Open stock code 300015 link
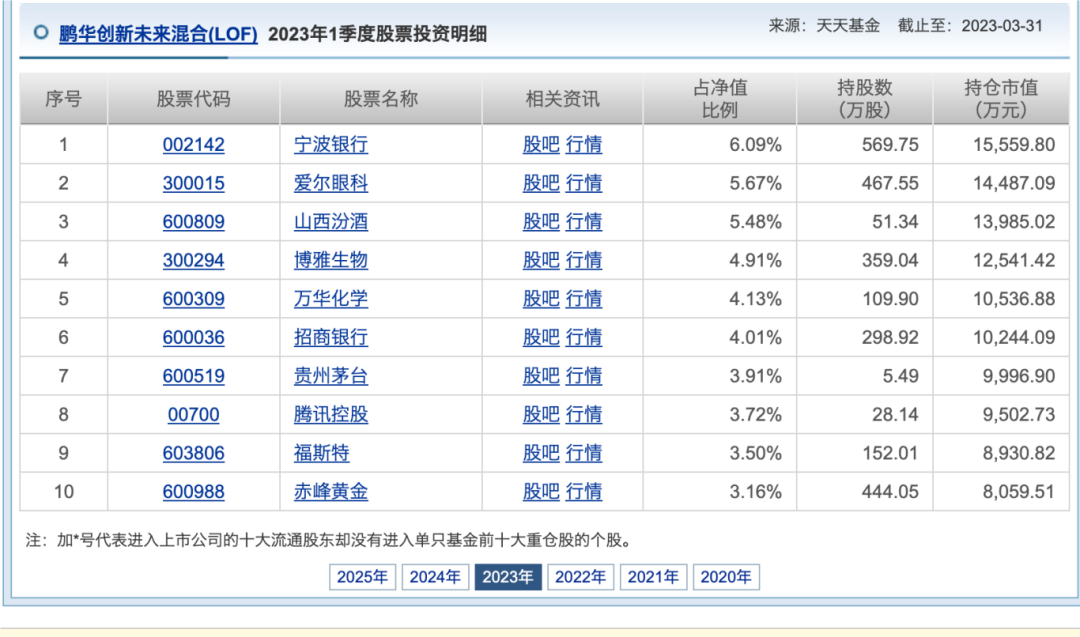The width and height of the screenshot is (1080, 637). 194,183
